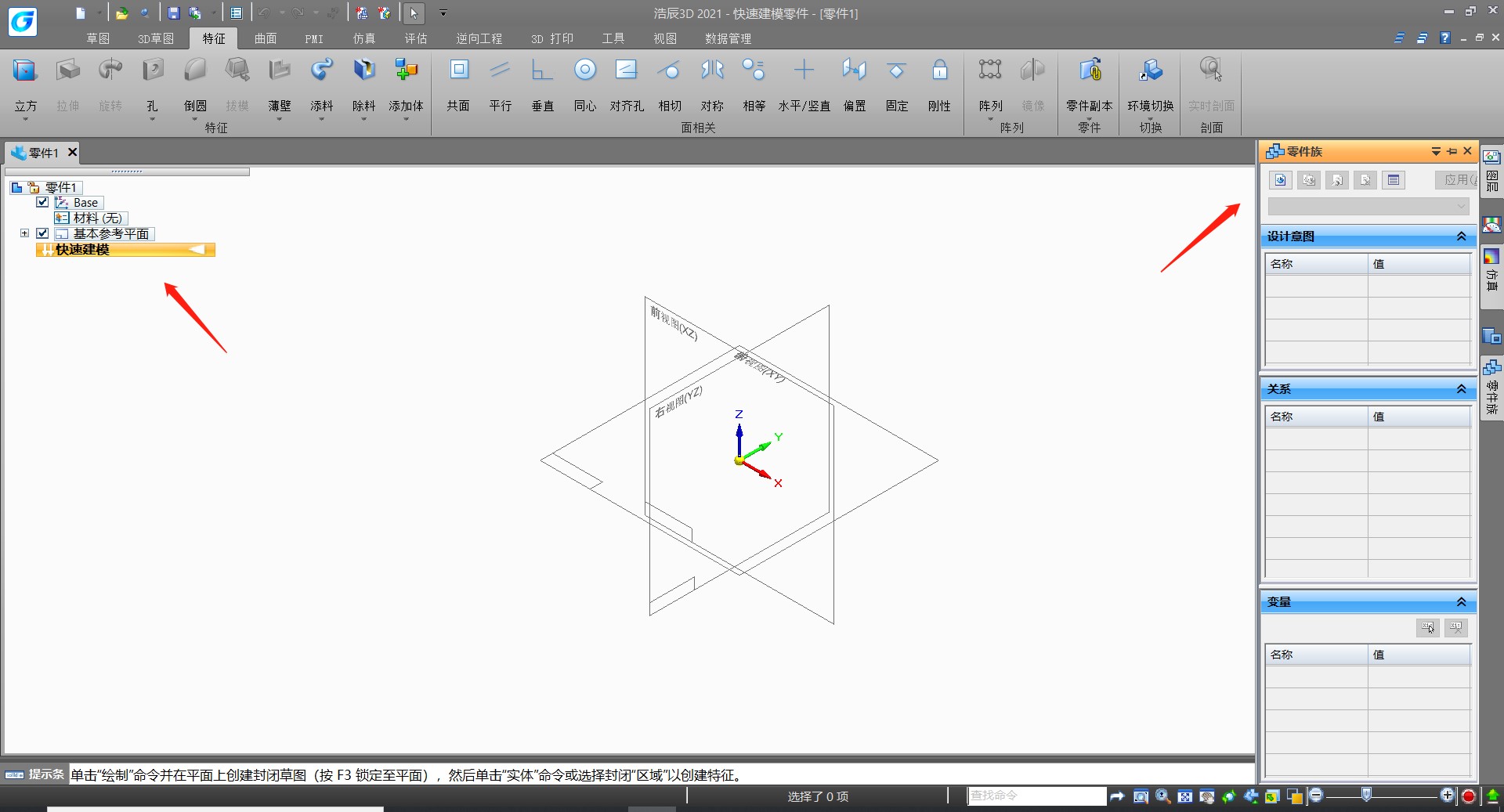Image resolution: width=1504 pixels, height=812 pixels.
Task: Switch to the 曲面 ribbon tab
Action: tap(266, 38)
